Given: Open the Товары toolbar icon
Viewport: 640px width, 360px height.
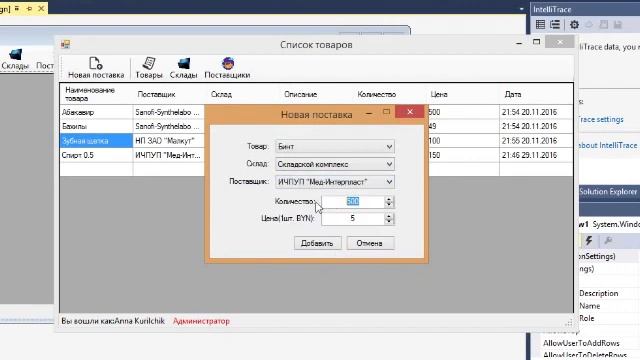Looking at the screenshot, I should (149, 68).
